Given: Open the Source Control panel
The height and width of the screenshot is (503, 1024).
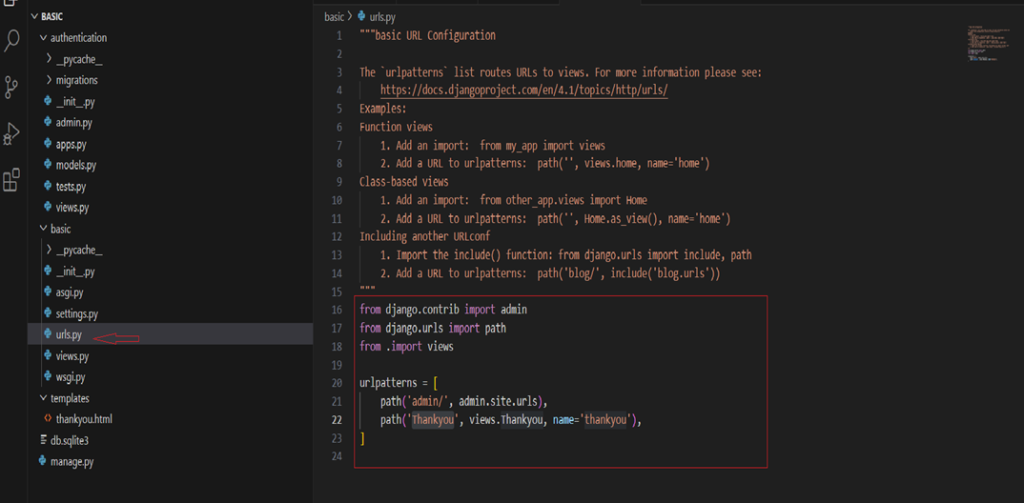Looking at the screenshot, I should click(13, 86).
